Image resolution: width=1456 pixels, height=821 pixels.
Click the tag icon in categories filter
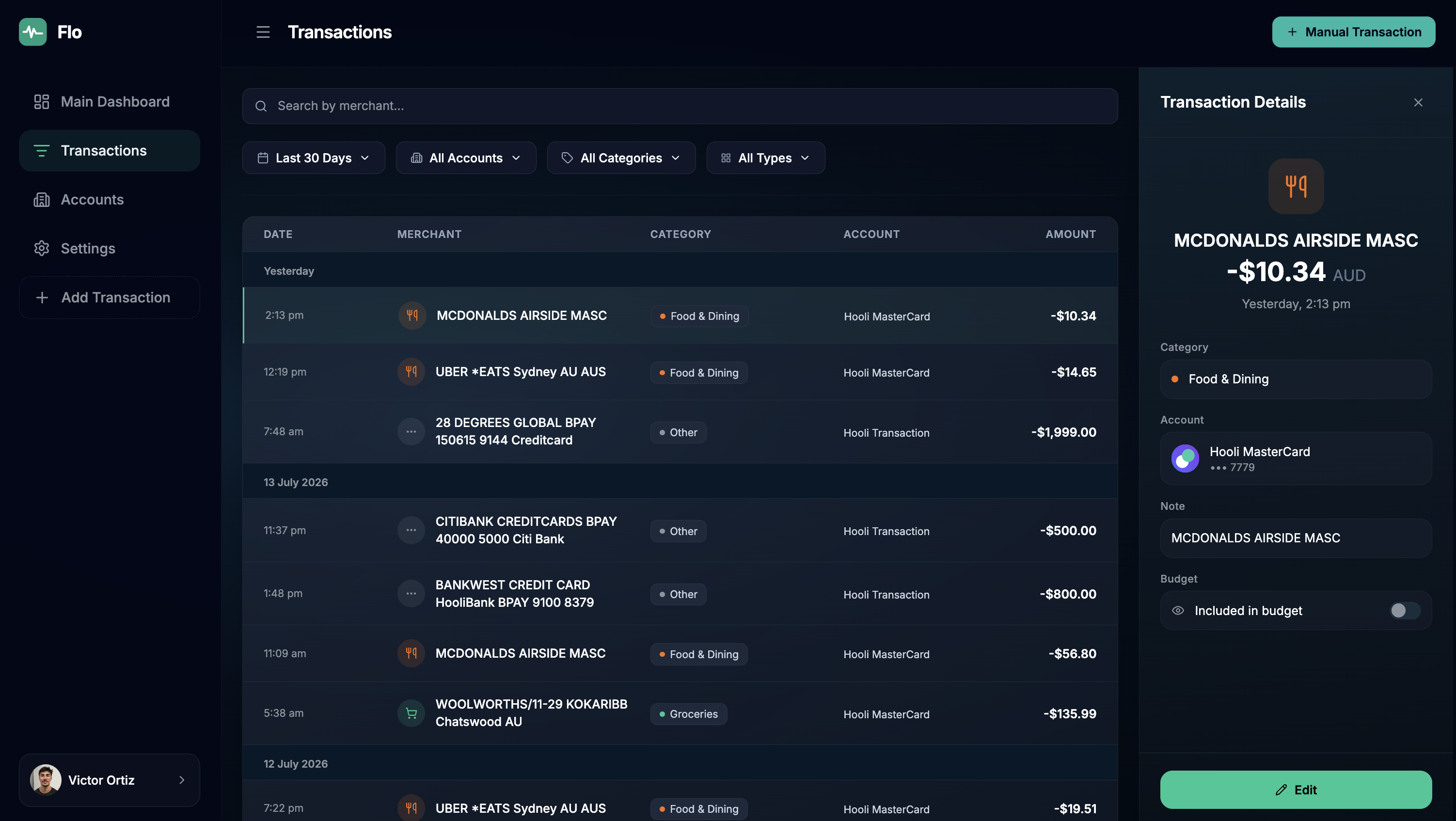[568, 158]
